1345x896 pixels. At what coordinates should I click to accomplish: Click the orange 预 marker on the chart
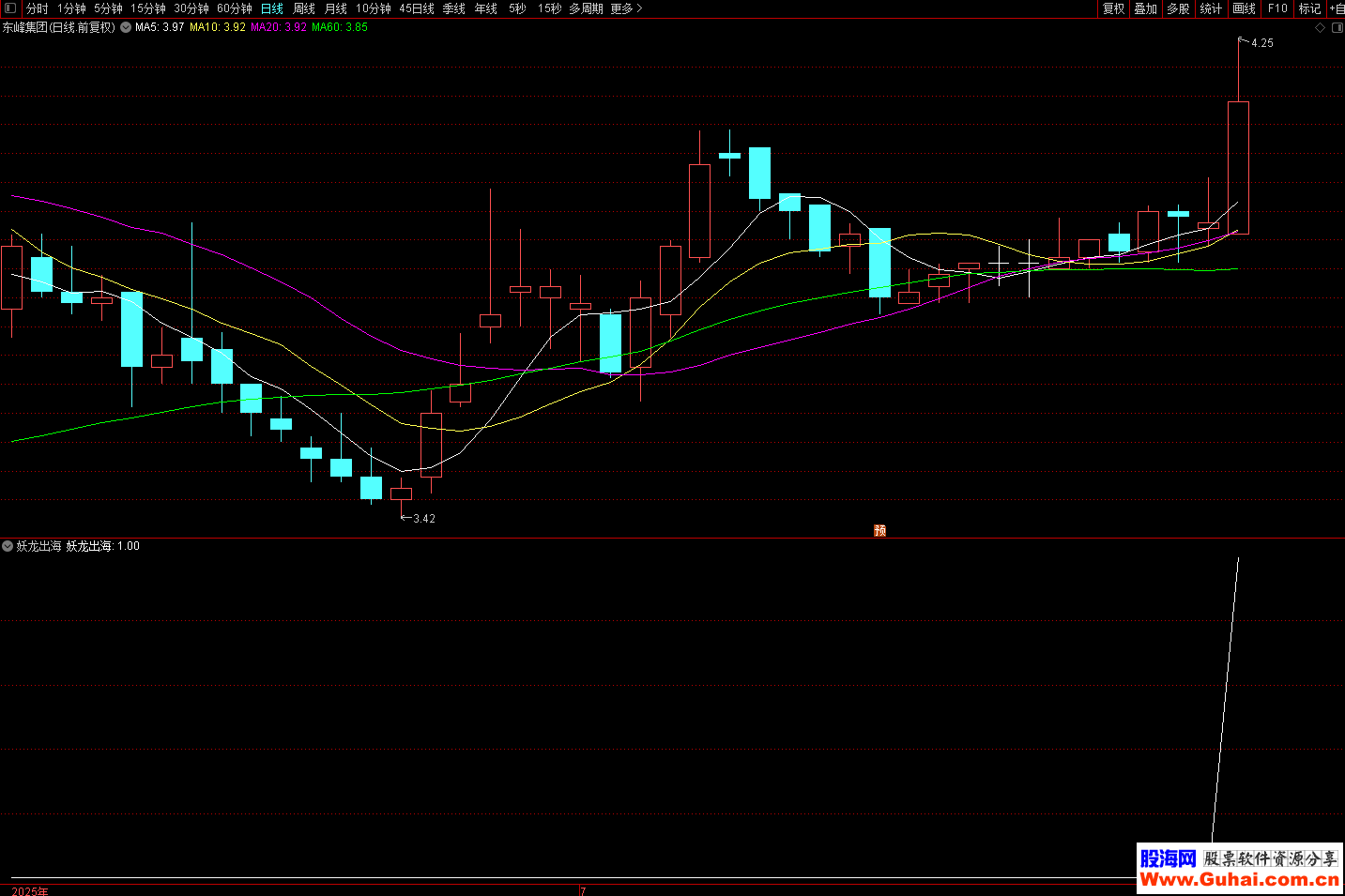tap(879, 530)
